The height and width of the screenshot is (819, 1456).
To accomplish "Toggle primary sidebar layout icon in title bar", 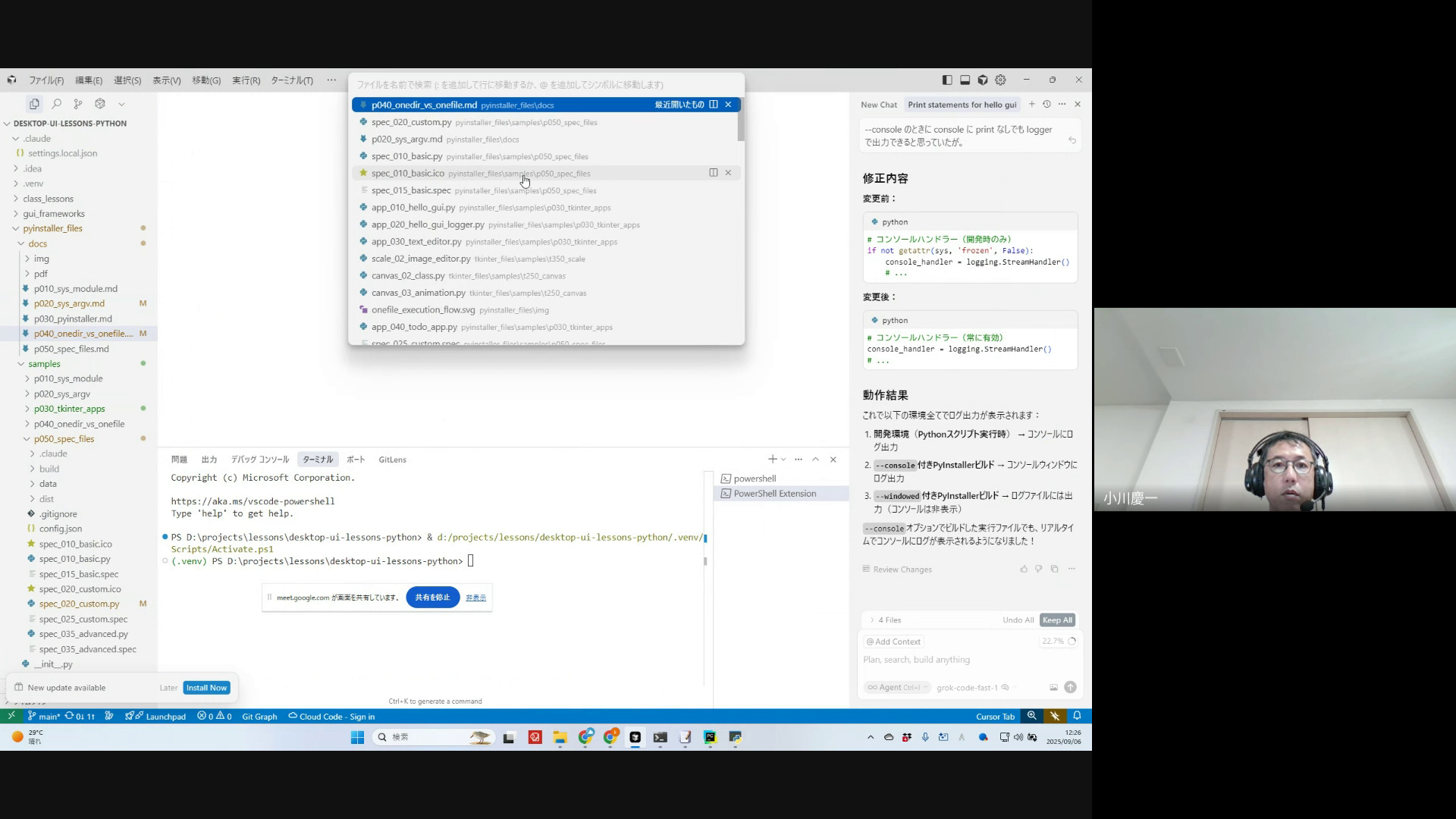I will 947,80.
